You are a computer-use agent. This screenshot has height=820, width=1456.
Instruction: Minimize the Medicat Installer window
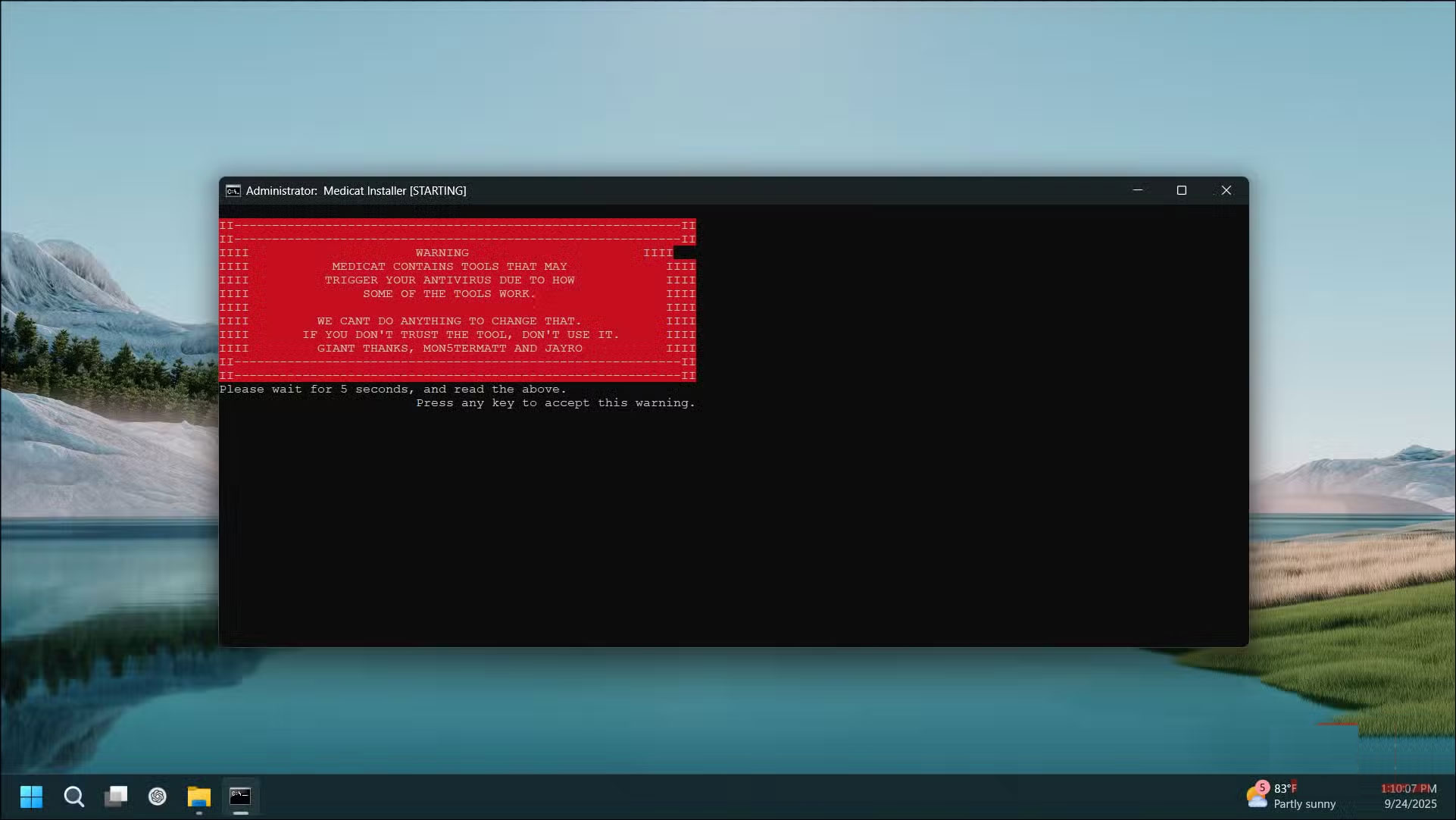point(1137,190)
